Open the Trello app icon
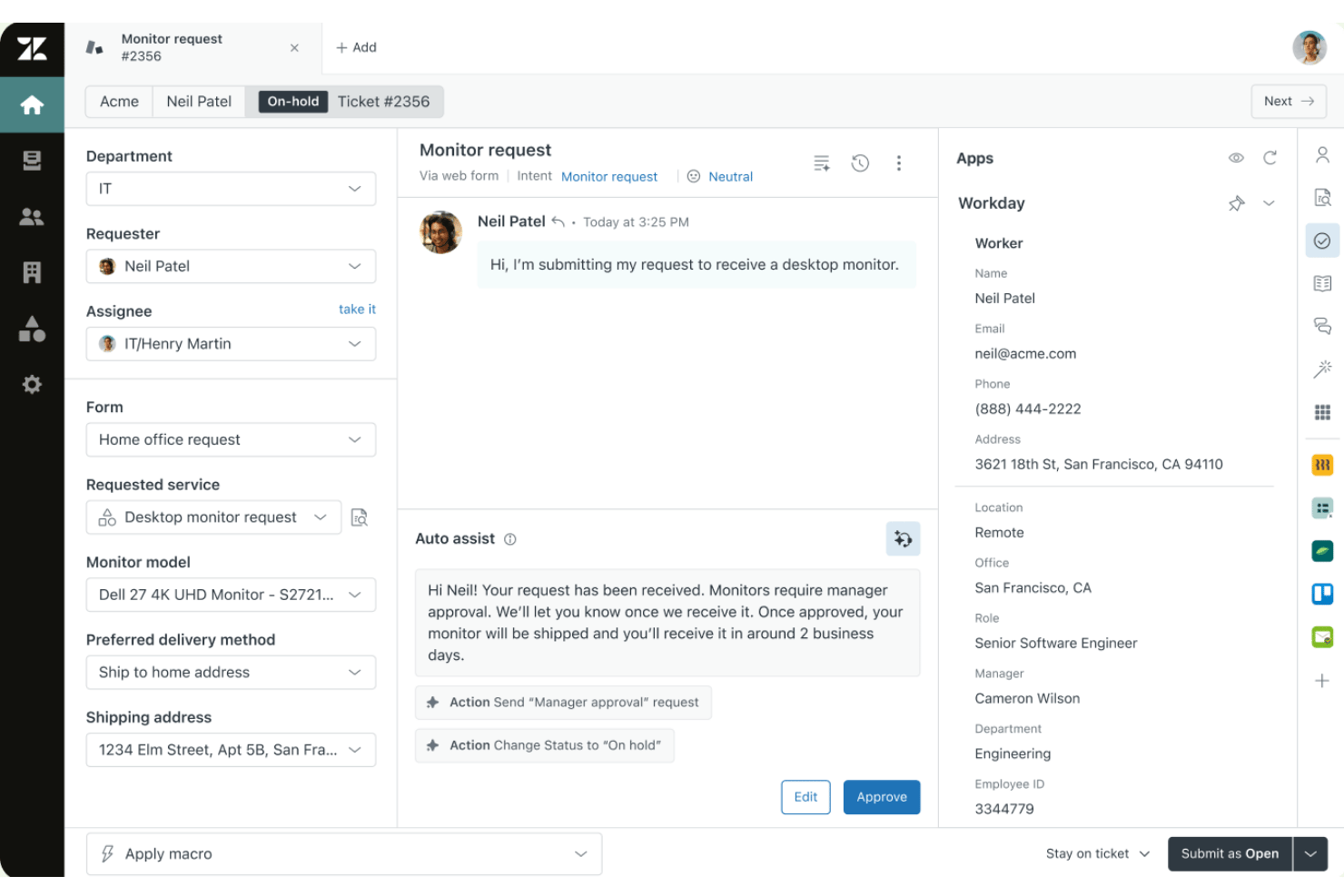 pos(1322,594)
